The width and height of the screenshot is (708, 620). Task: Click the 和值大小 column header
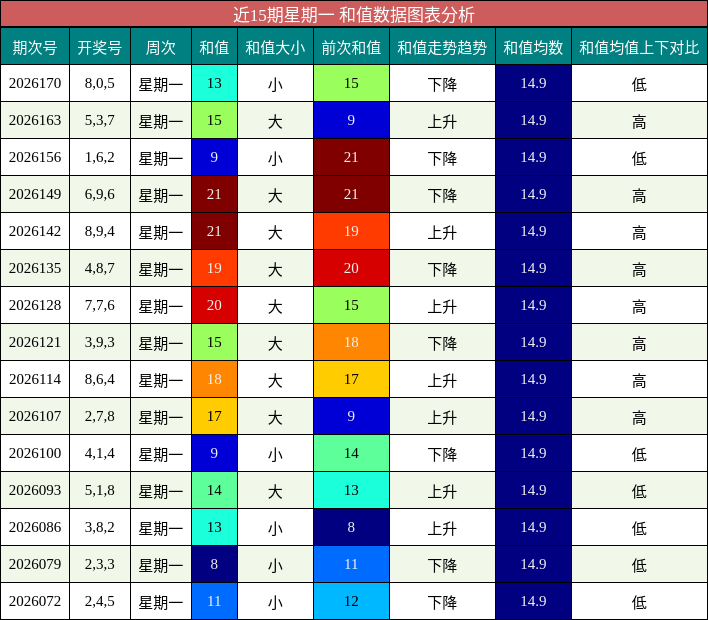coord(275,47)
